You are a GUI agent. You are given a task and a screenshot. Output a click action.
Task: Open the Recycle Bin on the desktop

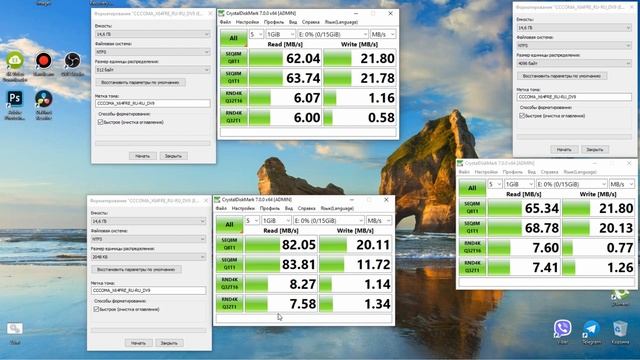[620, 329]
